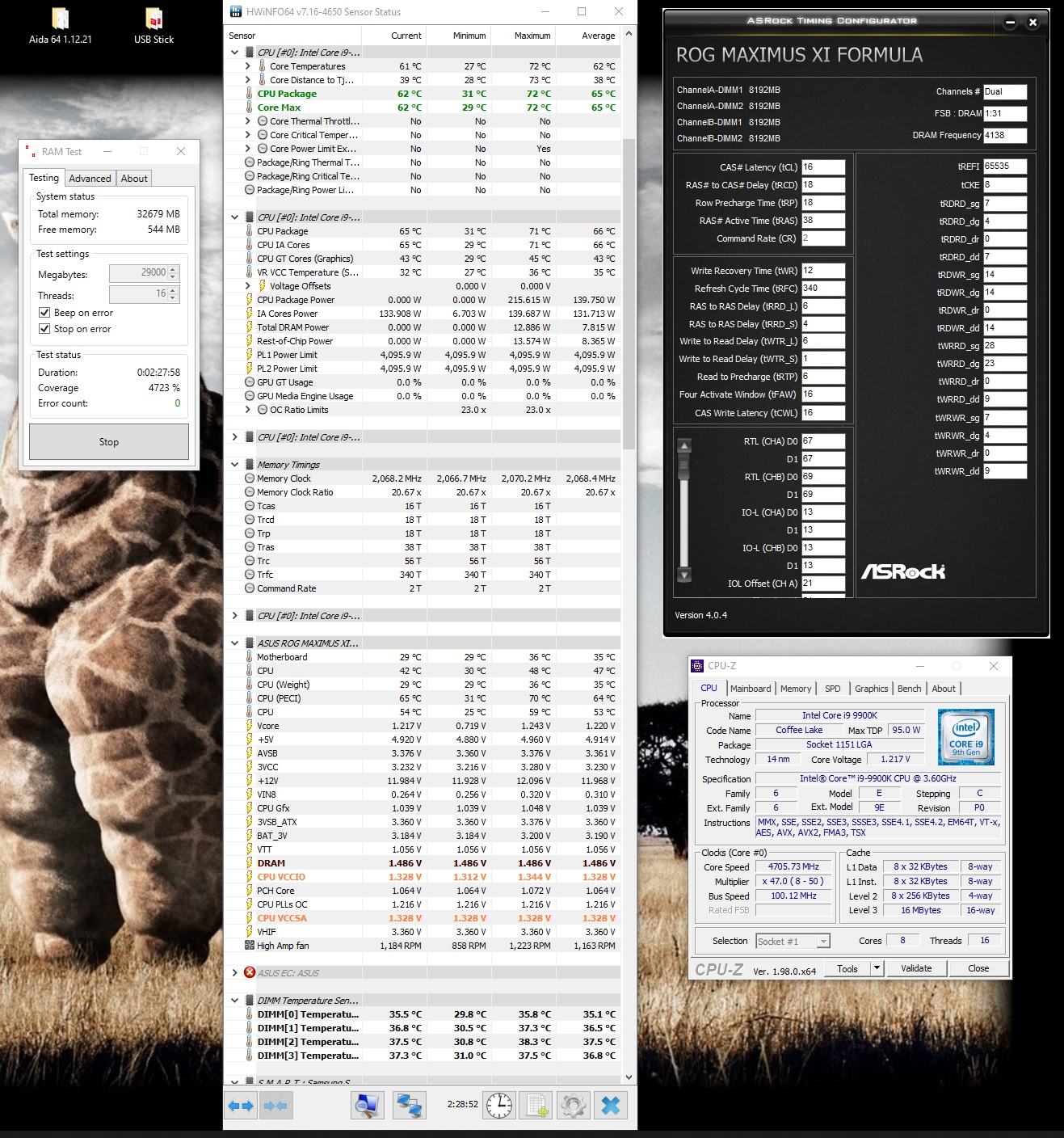1064x1138 pixels.
Task: Switch to the Mainboard tab in CPU-Z
Action: (751, 689)
